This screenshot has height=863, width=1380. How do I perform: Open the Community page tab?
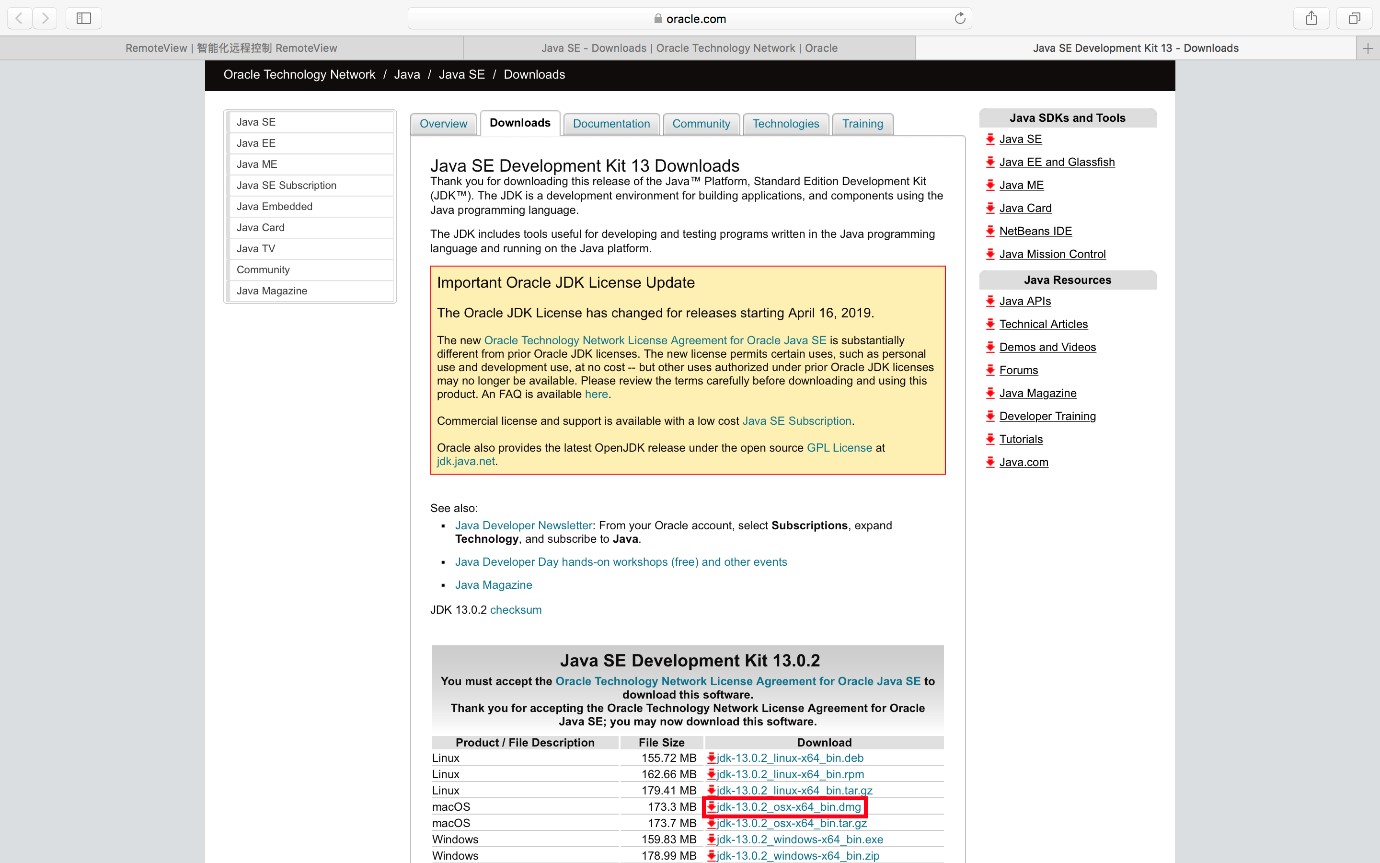coord(701,124)
